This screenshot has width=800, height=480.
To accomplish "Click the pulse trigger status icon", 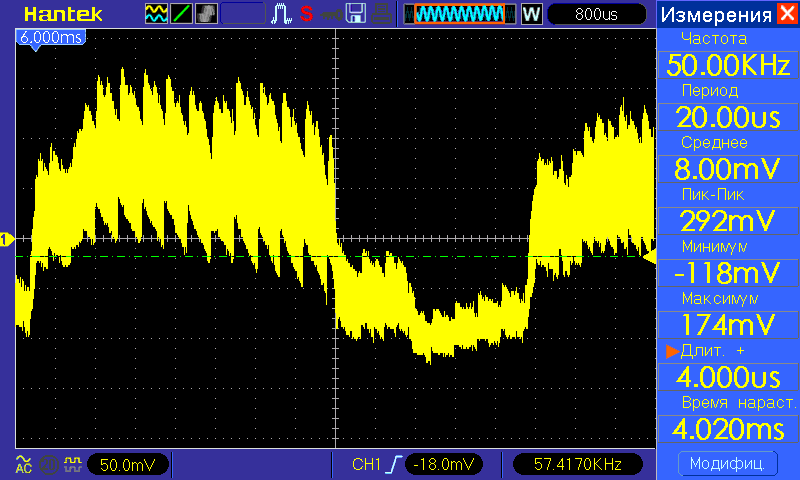I will 283,14.
